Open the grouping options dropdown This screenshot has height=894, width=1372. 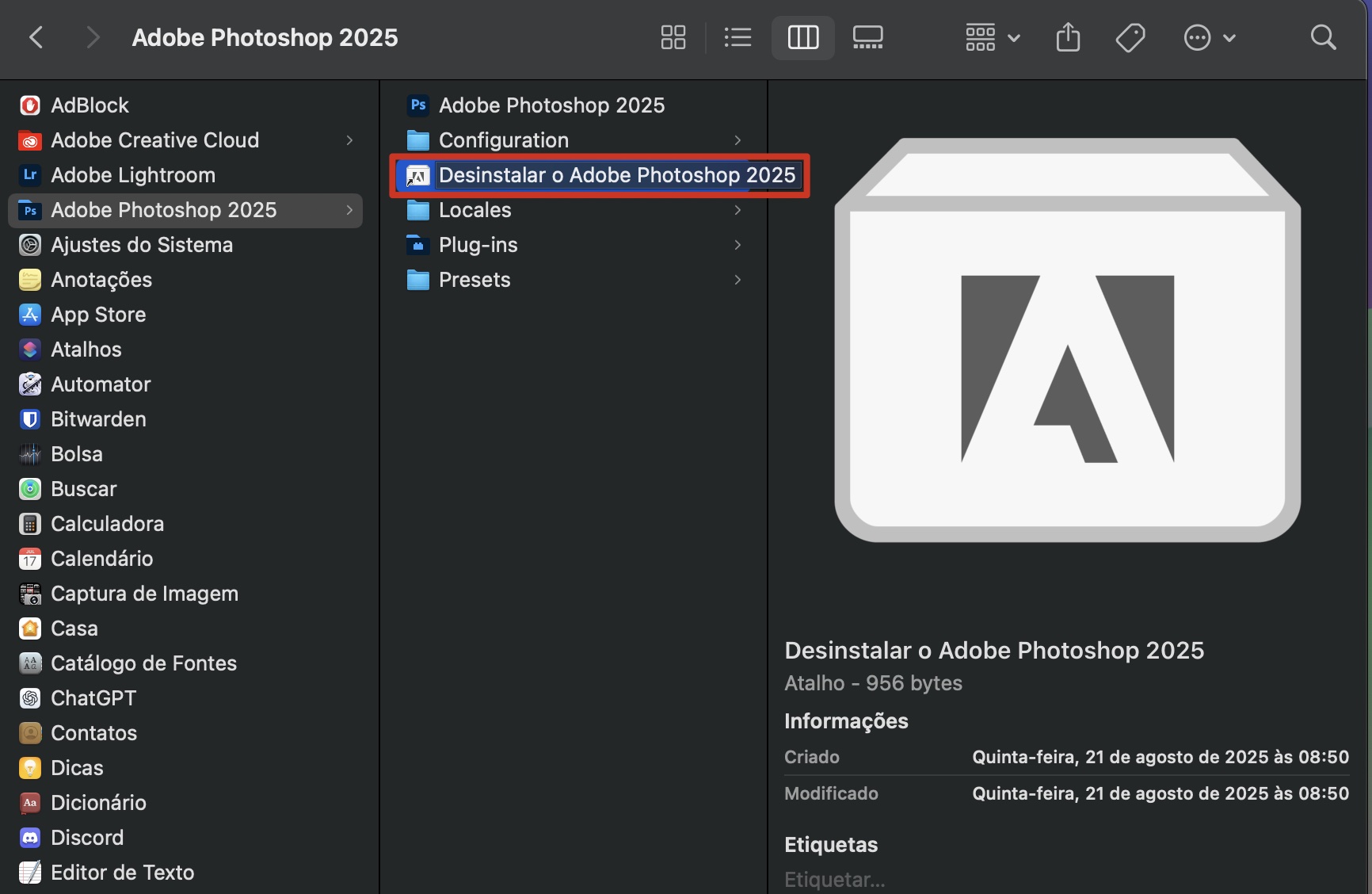tap(990, 36)
